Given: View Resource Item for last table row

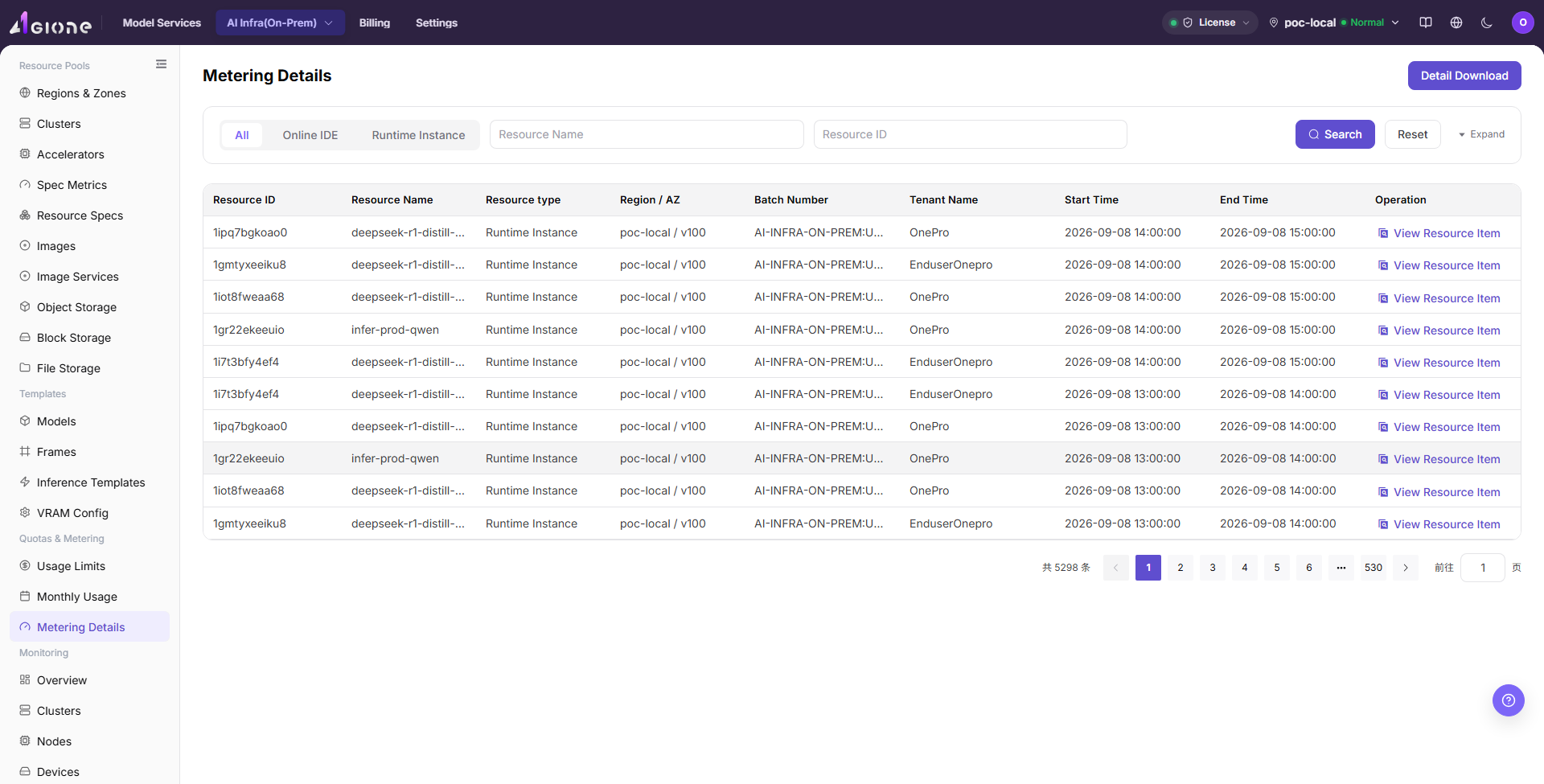Looking at the screenshot, I should coord(1439,524).
